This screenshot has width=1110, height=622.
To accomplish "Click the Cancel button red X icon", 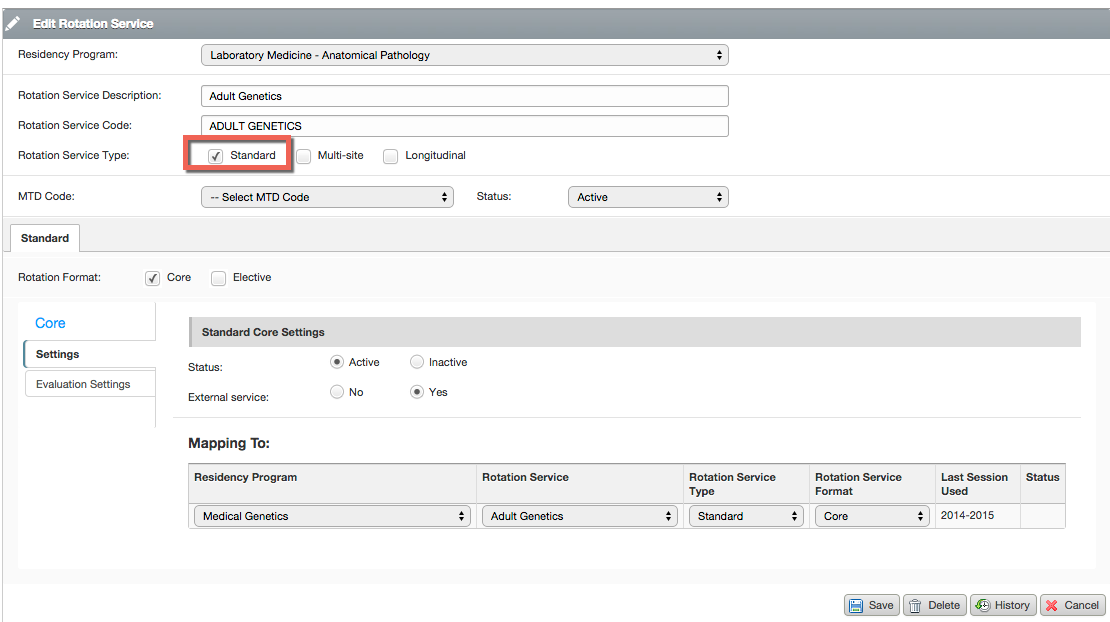I will 1052,605.
